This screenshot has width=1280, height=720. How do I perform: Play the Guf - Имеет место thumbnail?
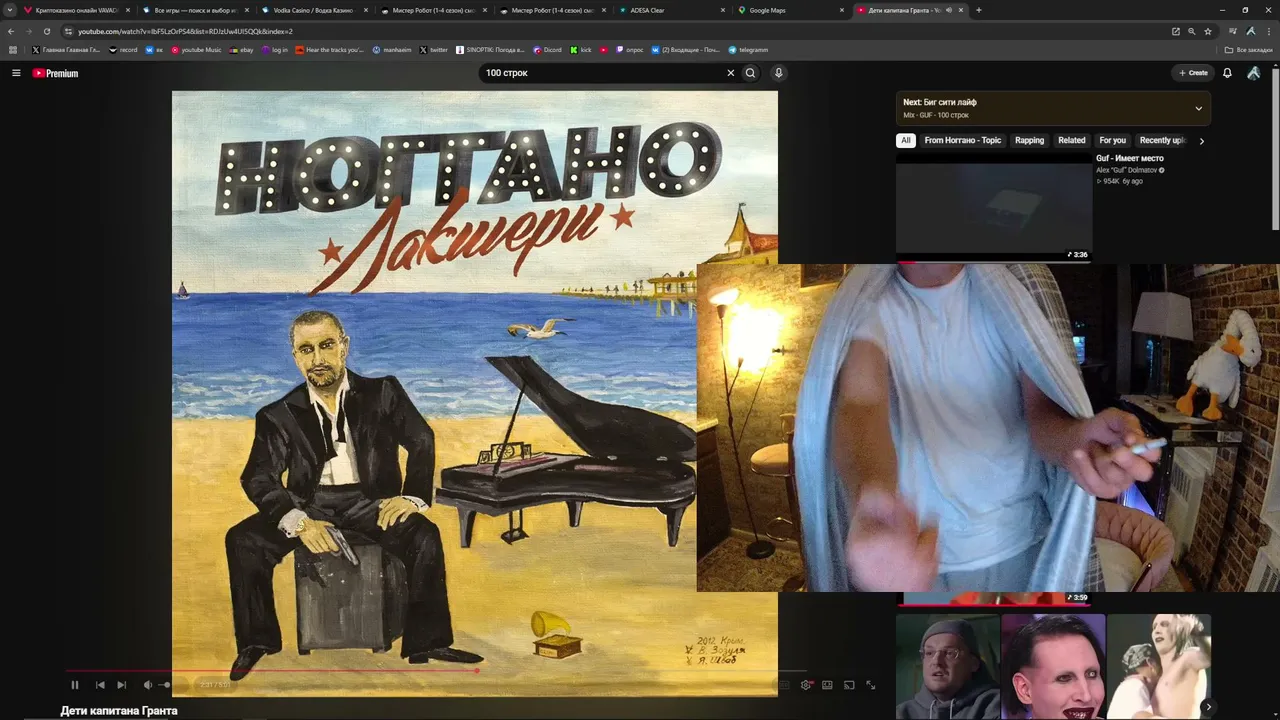(994, 207)
